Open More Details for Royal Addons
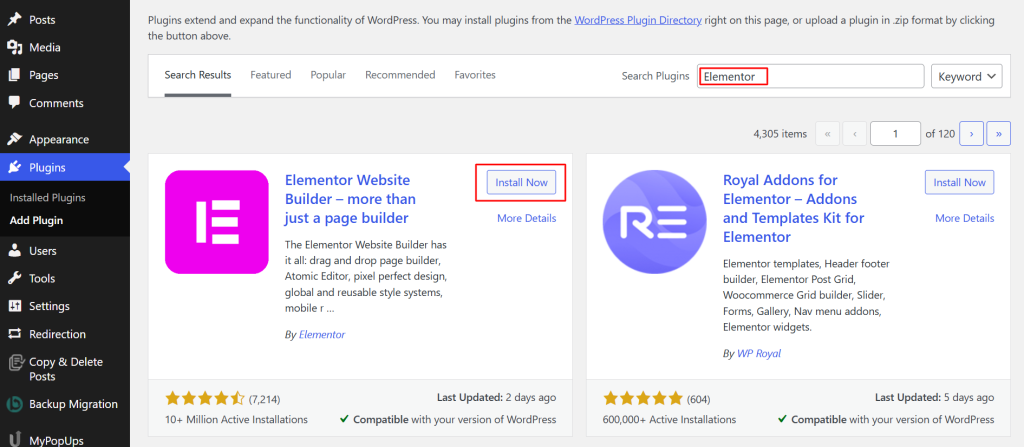Viewport: 1024px width, 447px height. (965, 218)
